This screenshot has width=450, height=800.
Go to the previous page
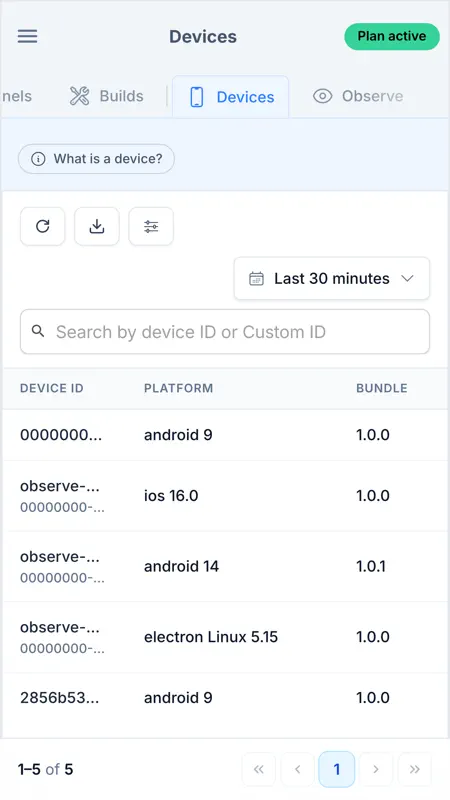click(297, 769)
